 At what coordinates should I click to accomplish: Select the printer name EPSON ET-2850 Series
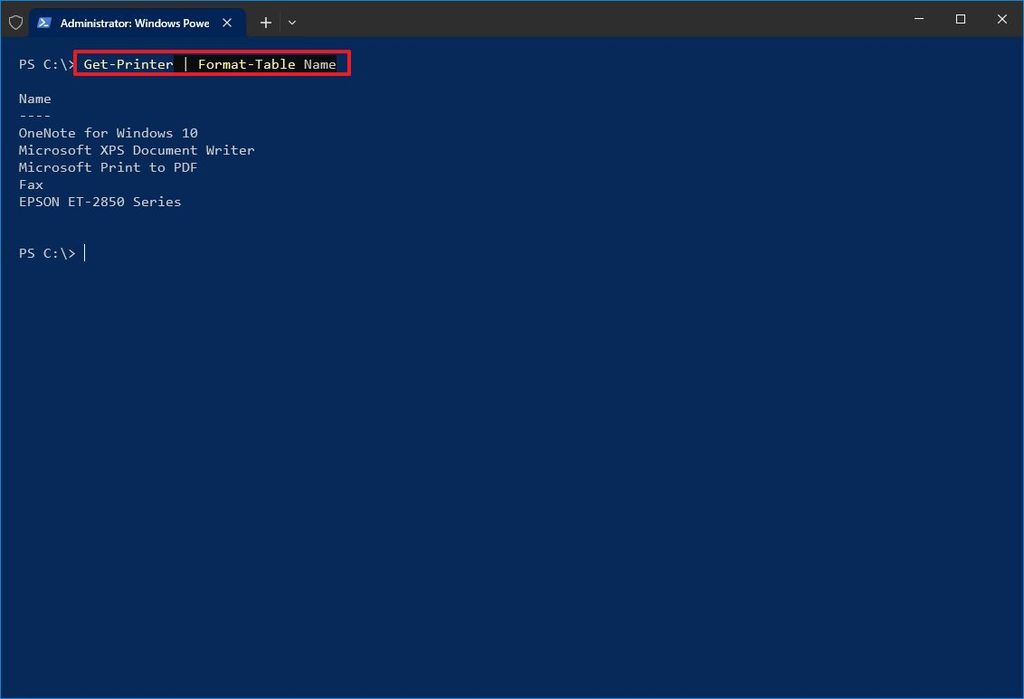tap(100, 201)
